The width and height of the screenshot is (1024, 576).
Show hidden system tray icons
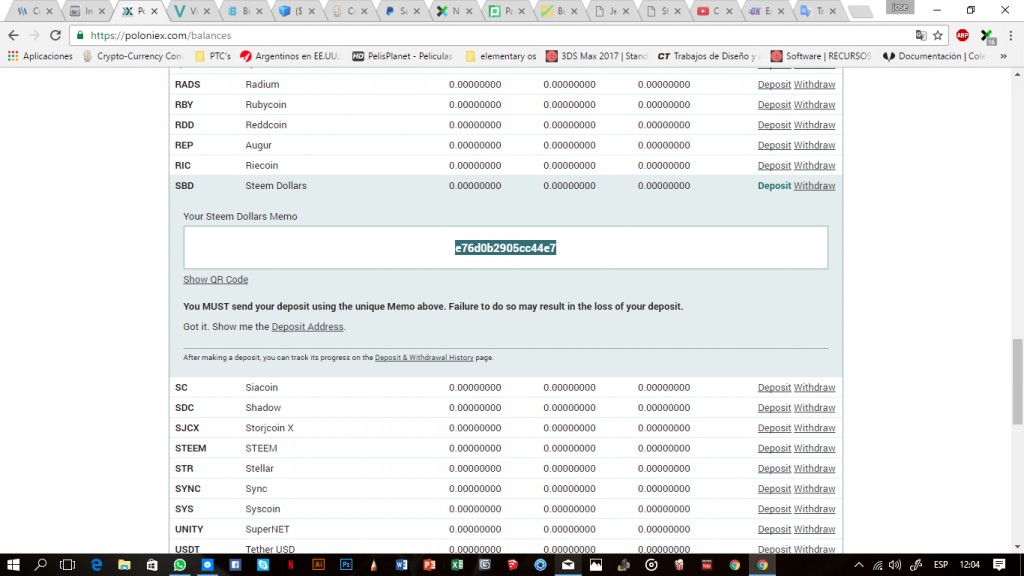click(859, 565)
